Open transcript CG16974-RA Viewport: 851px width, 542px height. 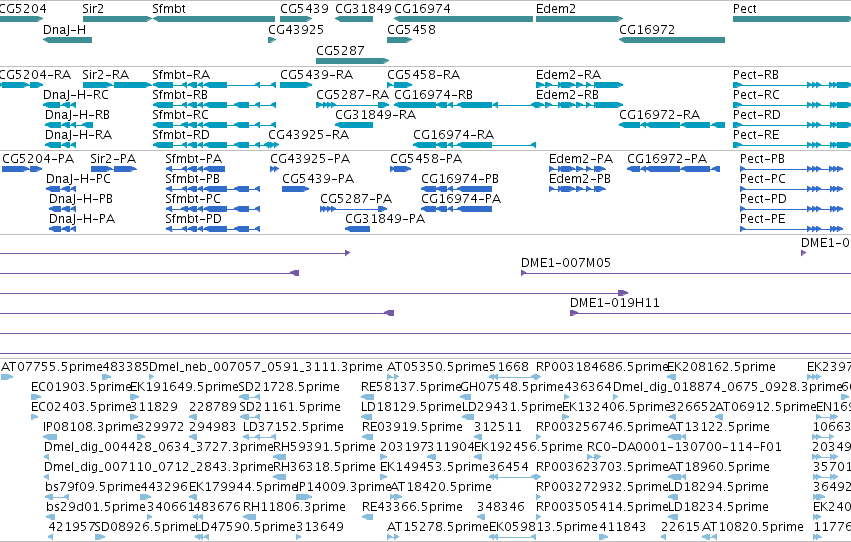(x=454, y=135)
